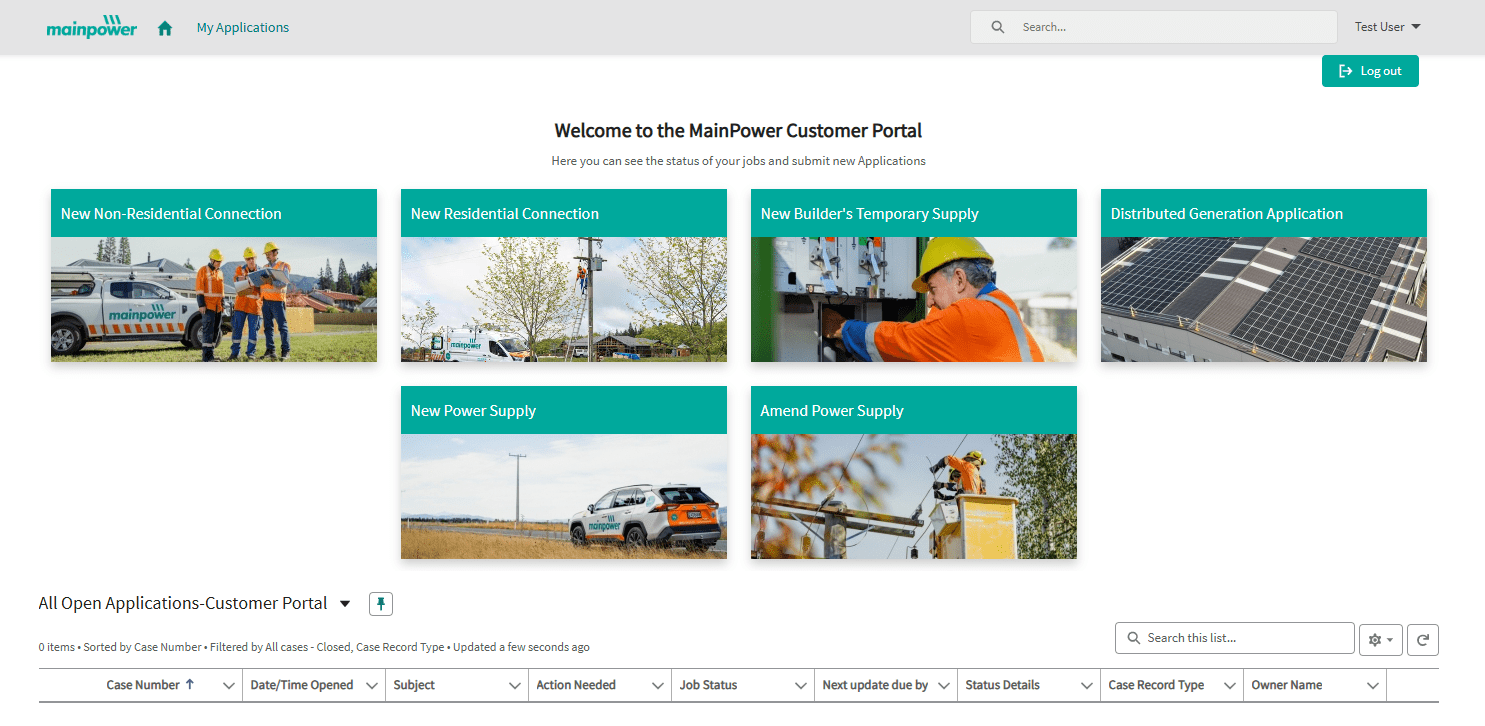Open Case Record Type column chevron

pyautogui.click(x=1230, y=685)
